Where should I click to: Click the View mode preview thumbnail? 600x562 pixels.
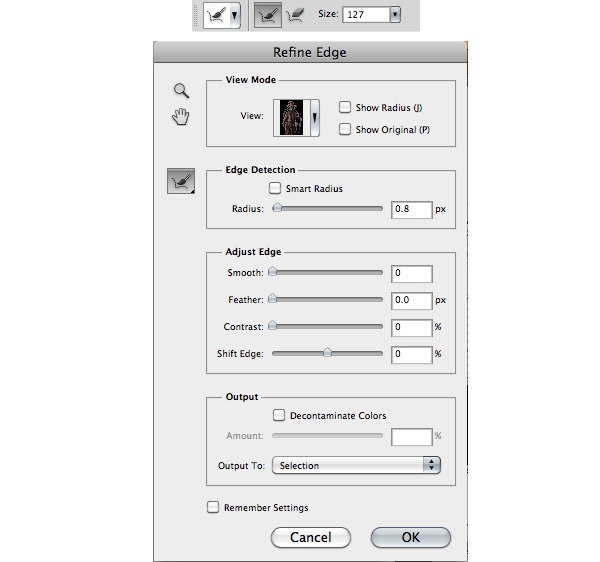292,117
